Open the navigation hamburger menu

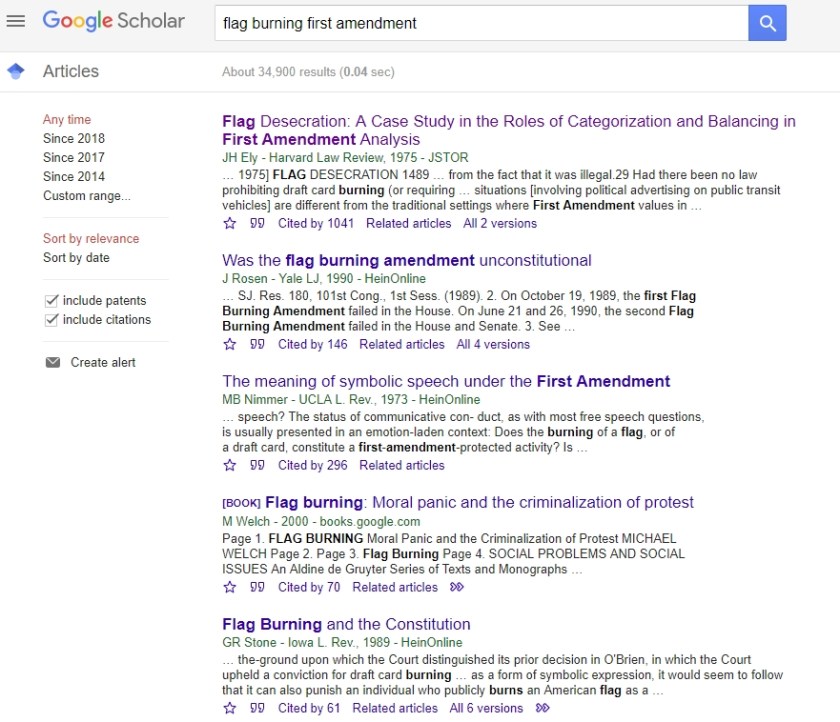tap(16, 21)
